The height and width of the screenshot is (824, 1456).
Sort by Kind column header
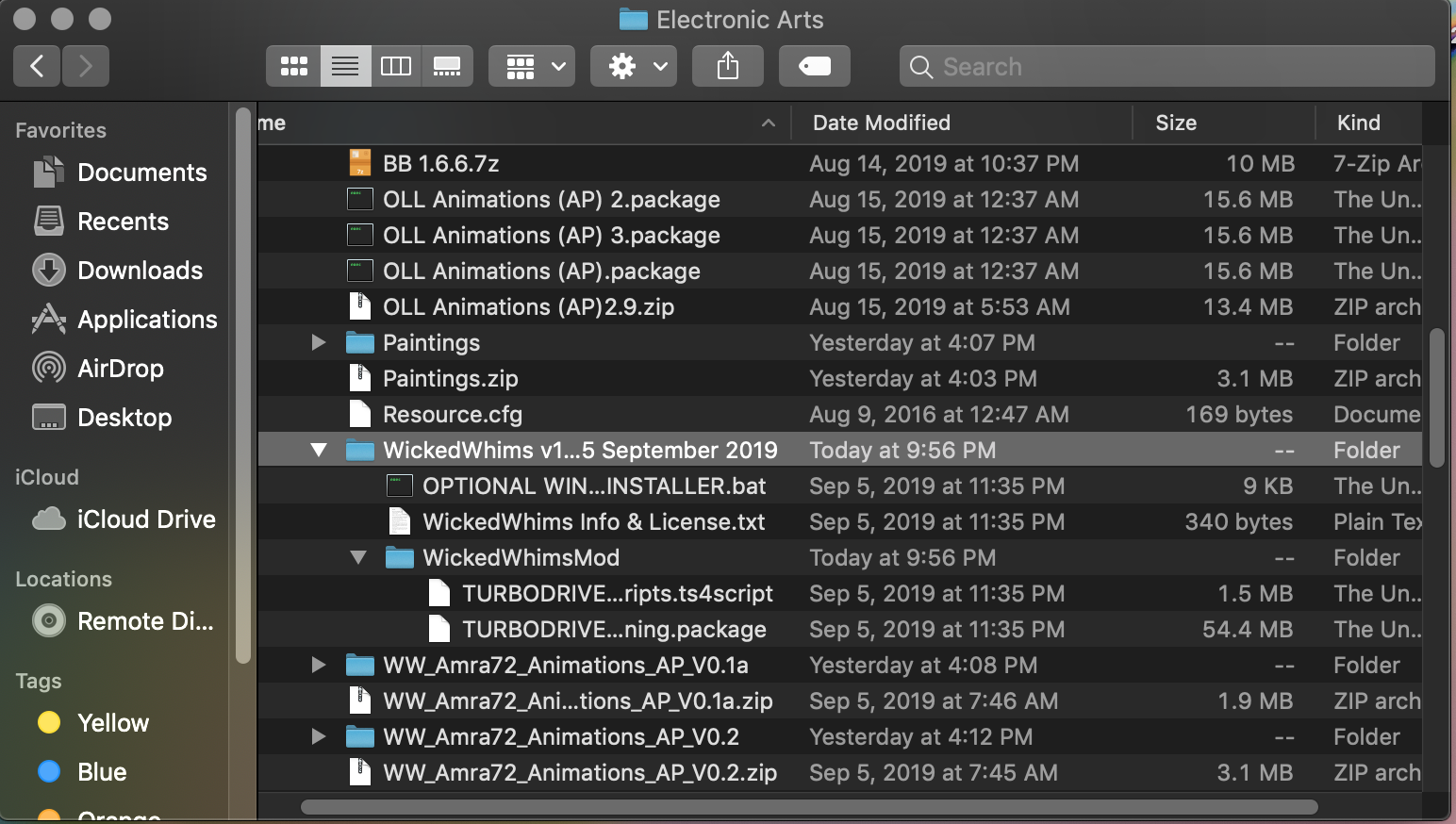[x=1368, y=123]
